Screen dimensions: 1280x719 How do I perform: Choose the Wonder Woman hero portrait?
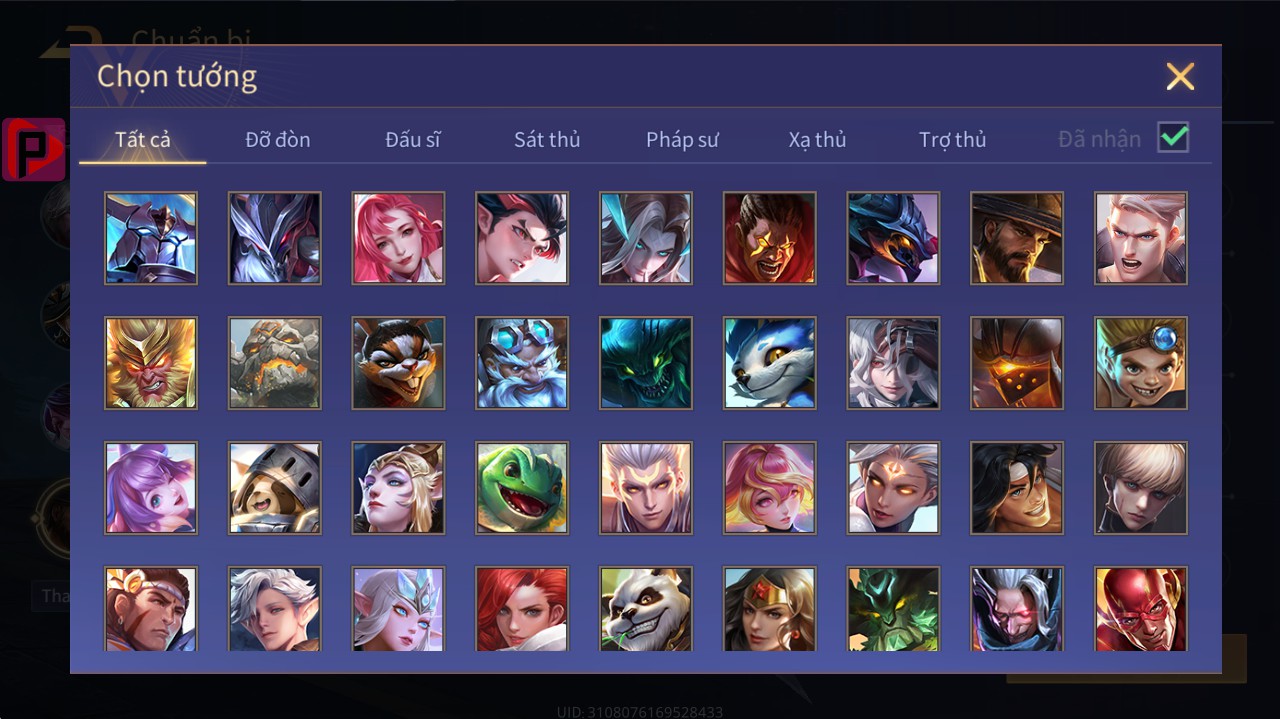click(770, 608)
